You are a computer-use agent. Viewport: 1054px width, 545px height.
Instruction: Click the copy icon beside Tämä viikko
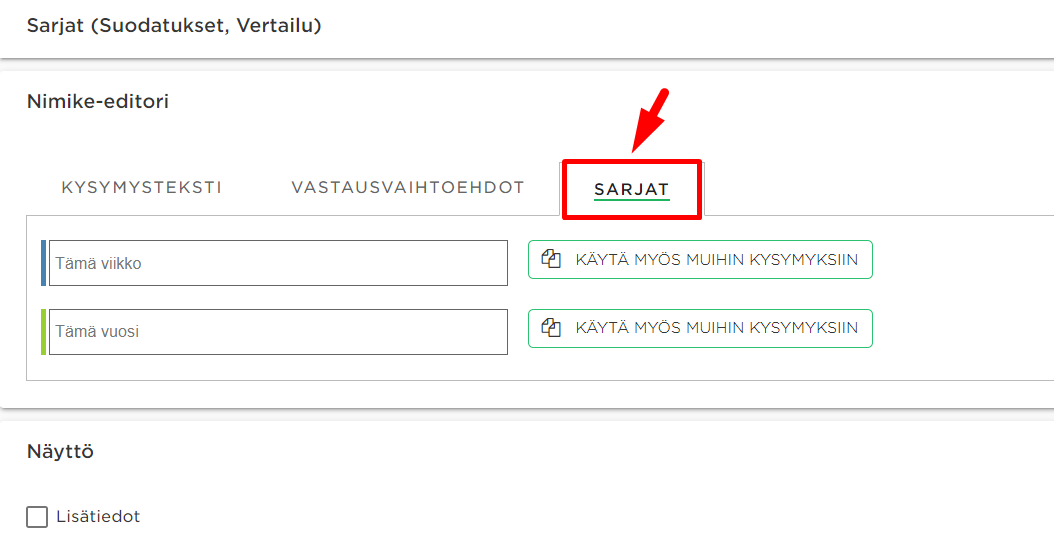point(551,259)
